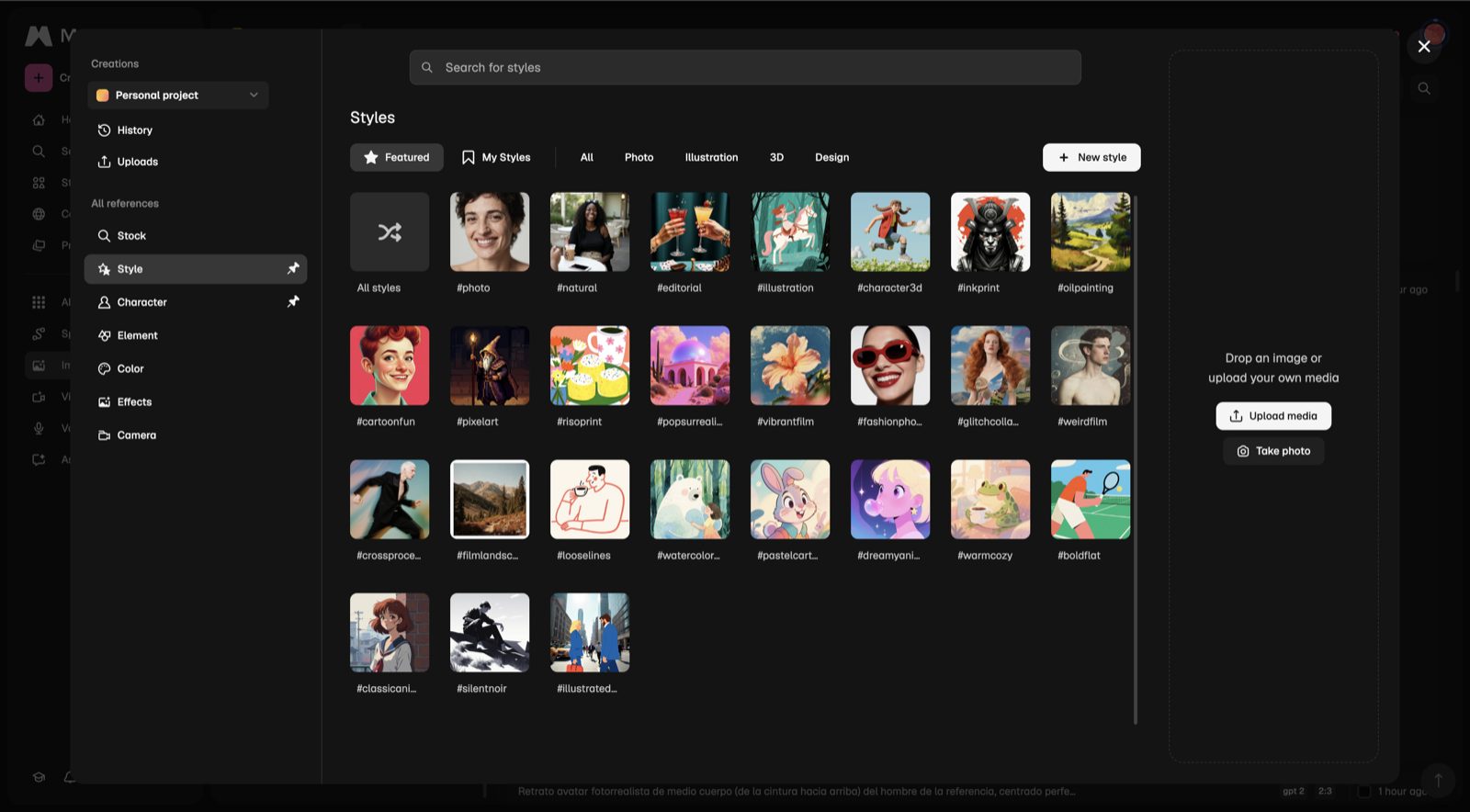Screen dimensions: 1470x812
Task: Choose the #photo style thumbnail
Action: [490, 231]
